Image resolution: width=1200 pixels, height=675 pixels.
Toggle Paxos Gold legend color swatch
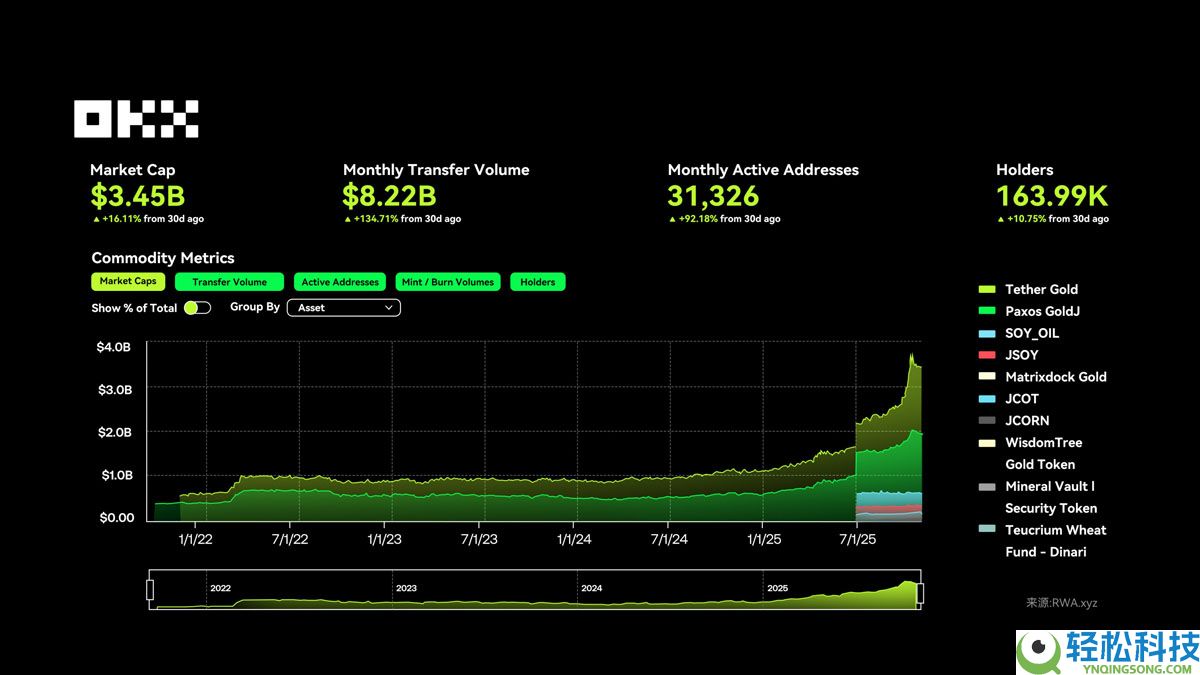tap(987, 312)
